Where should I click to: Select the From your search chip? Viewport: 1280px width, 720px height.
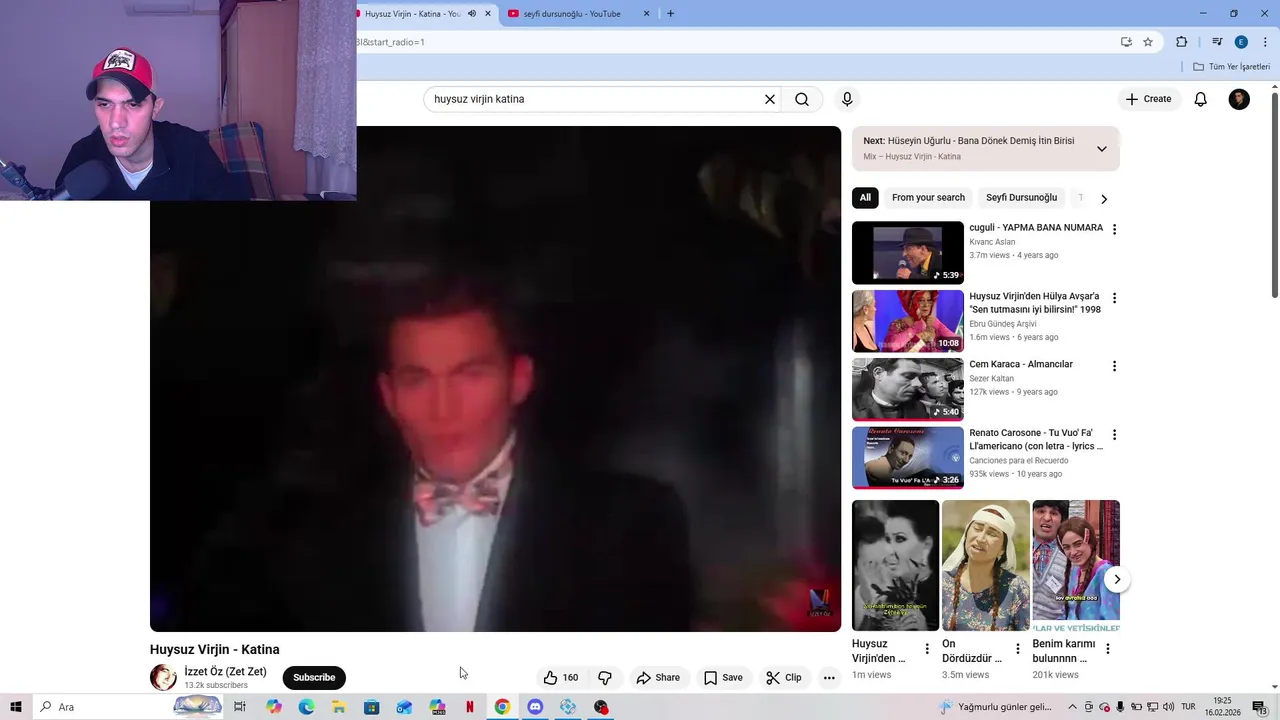928,198
